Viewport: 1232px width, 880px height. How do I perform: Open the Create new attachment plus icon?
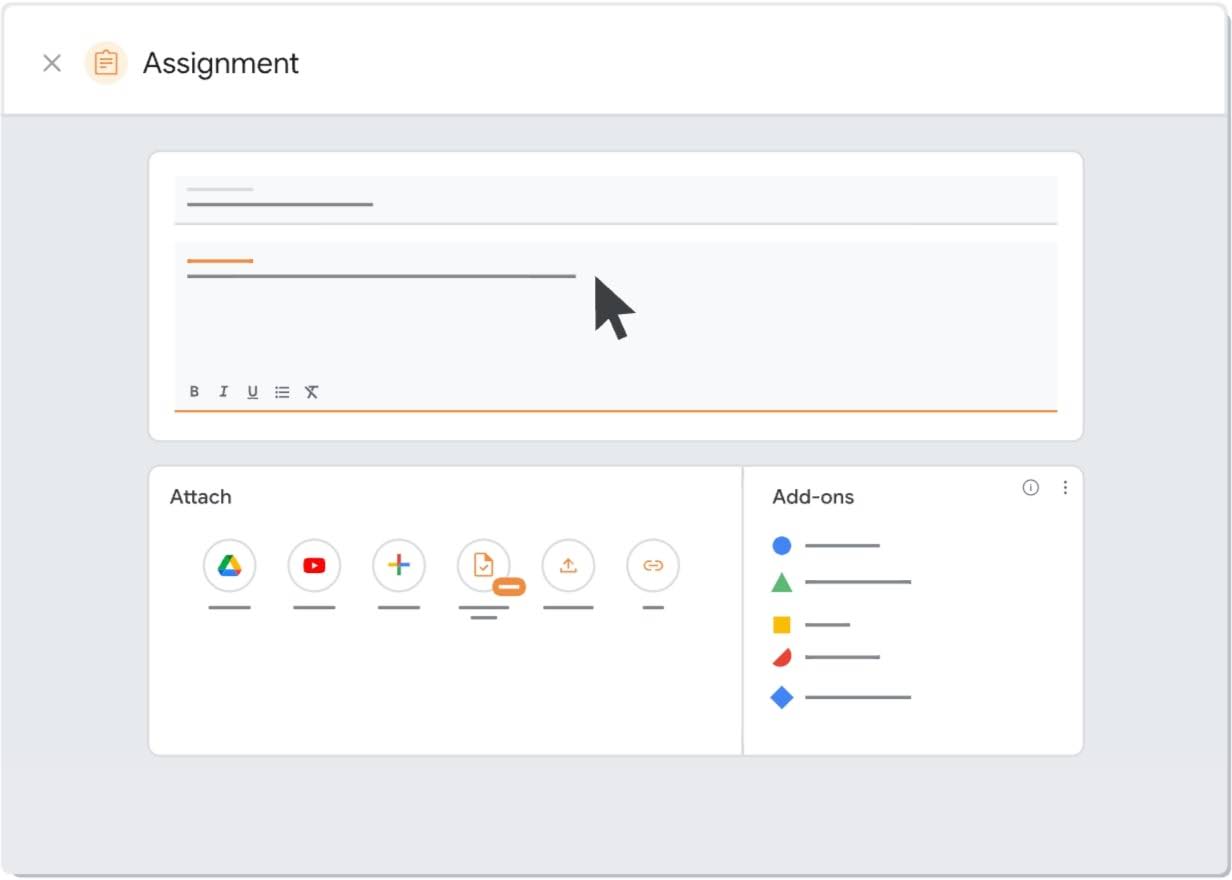coord(399,566)
